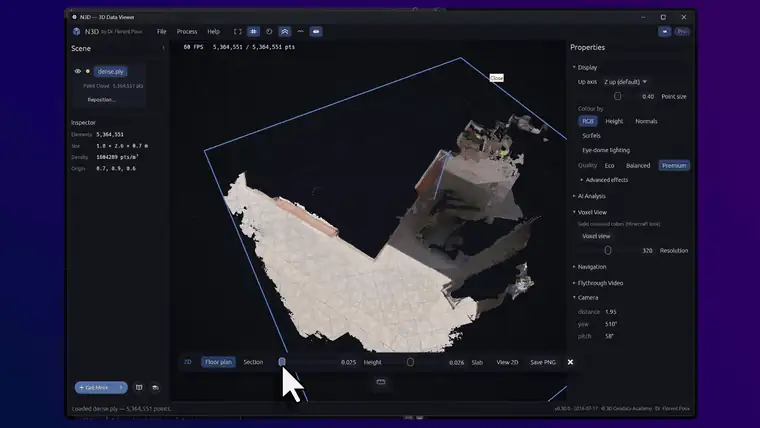Toggle Eye-dome lighting

pyautogui.click(x=606, y=150)
